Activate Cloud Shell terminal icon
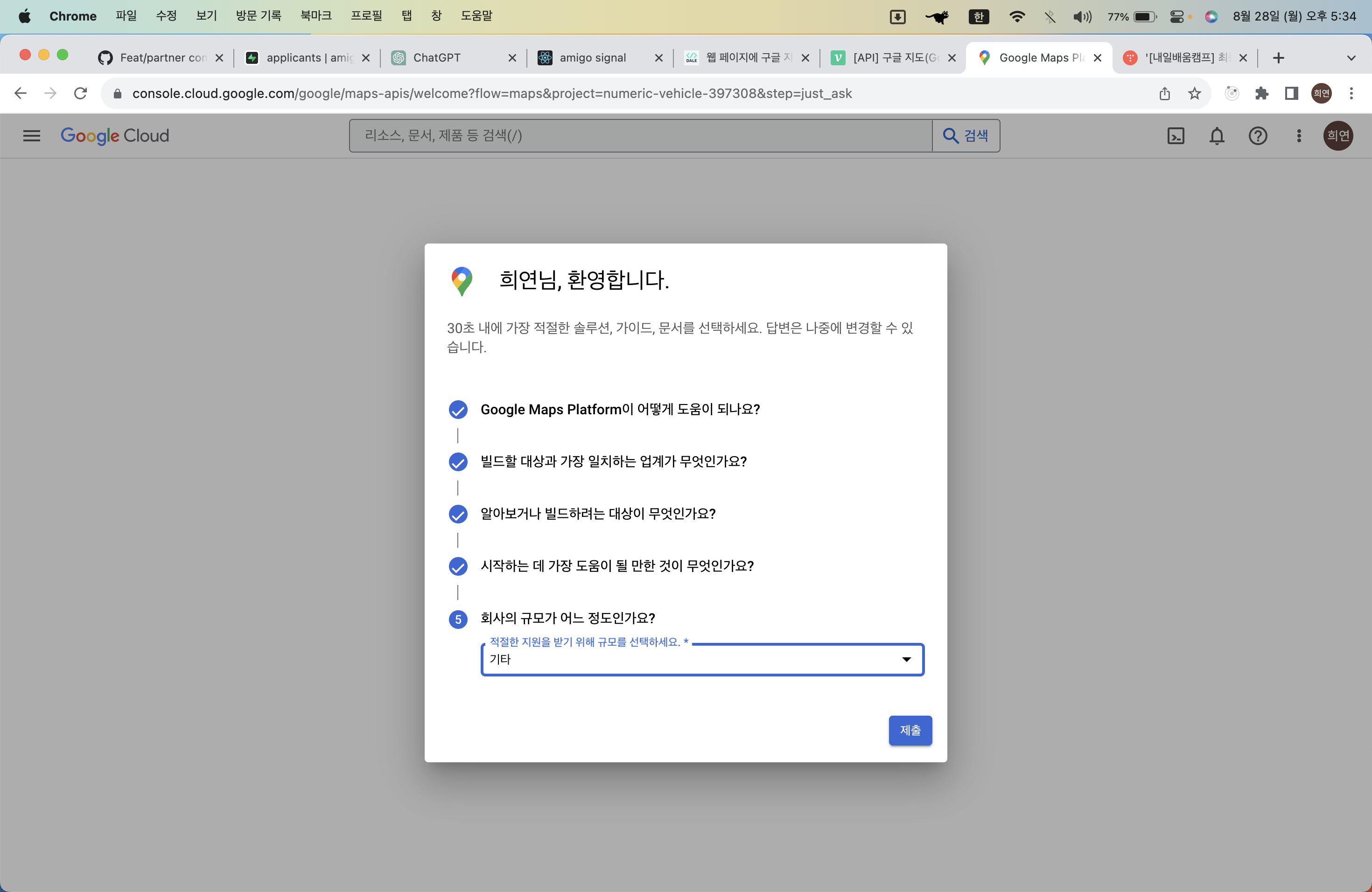Viewport: 1372px width, 892px height. (x=1176, y=136)
